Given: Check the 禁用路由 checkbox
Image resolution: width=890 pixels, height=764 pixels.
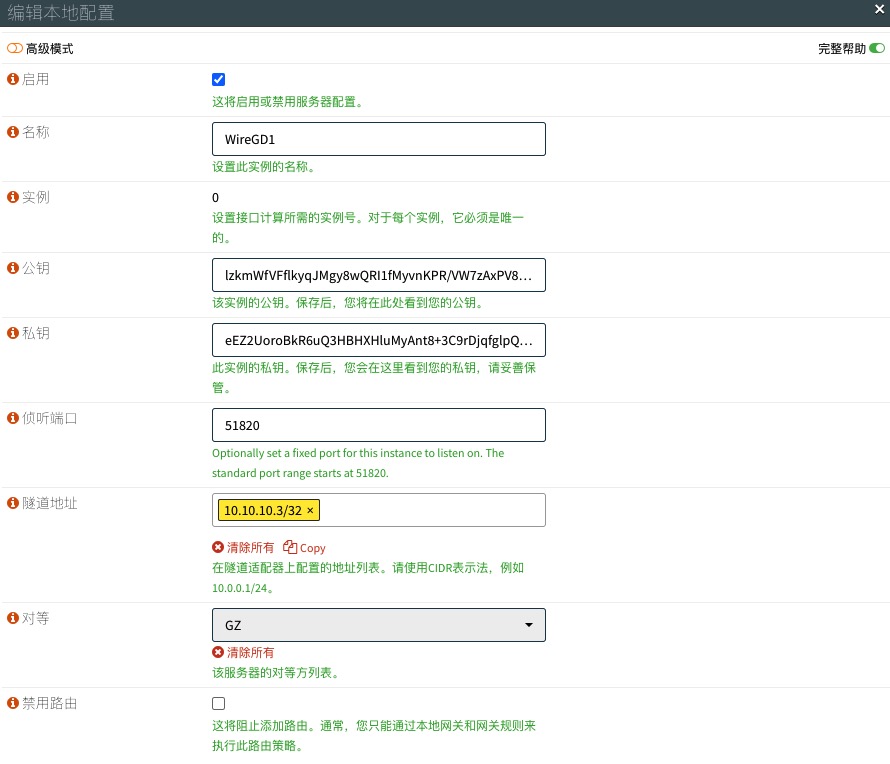Looking at the screenshot, I should (x=219, y=704).
